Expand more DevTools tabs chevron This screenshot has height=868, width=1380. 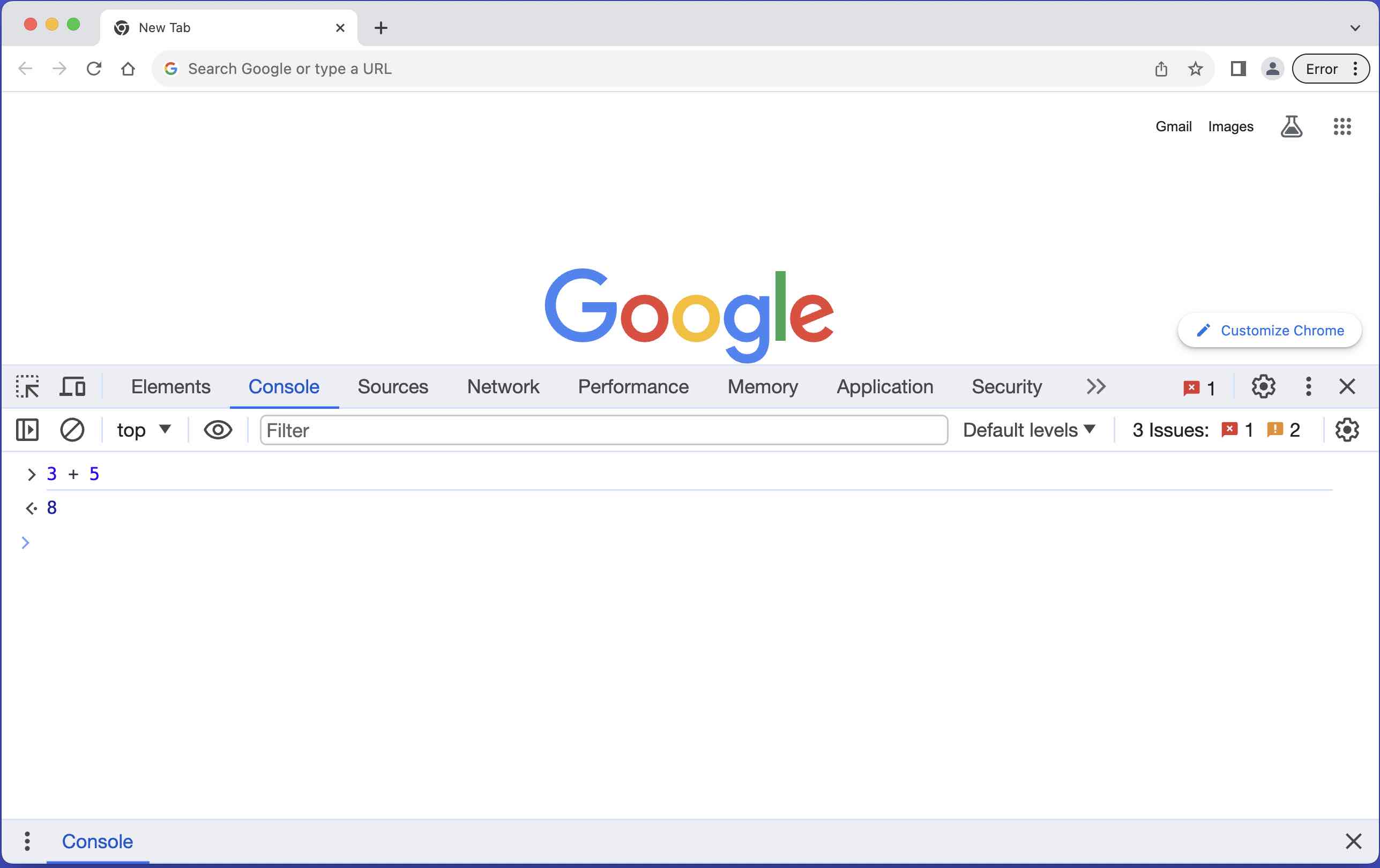click(1095, 387)
